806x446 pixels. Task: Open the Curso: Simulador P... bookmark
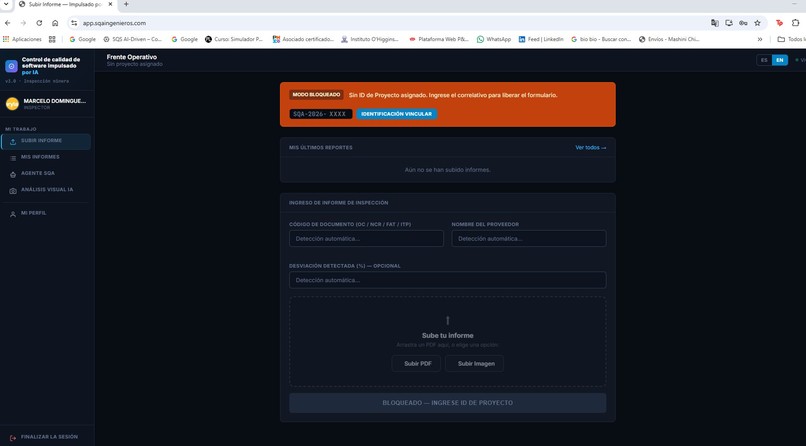coord(234,39)
